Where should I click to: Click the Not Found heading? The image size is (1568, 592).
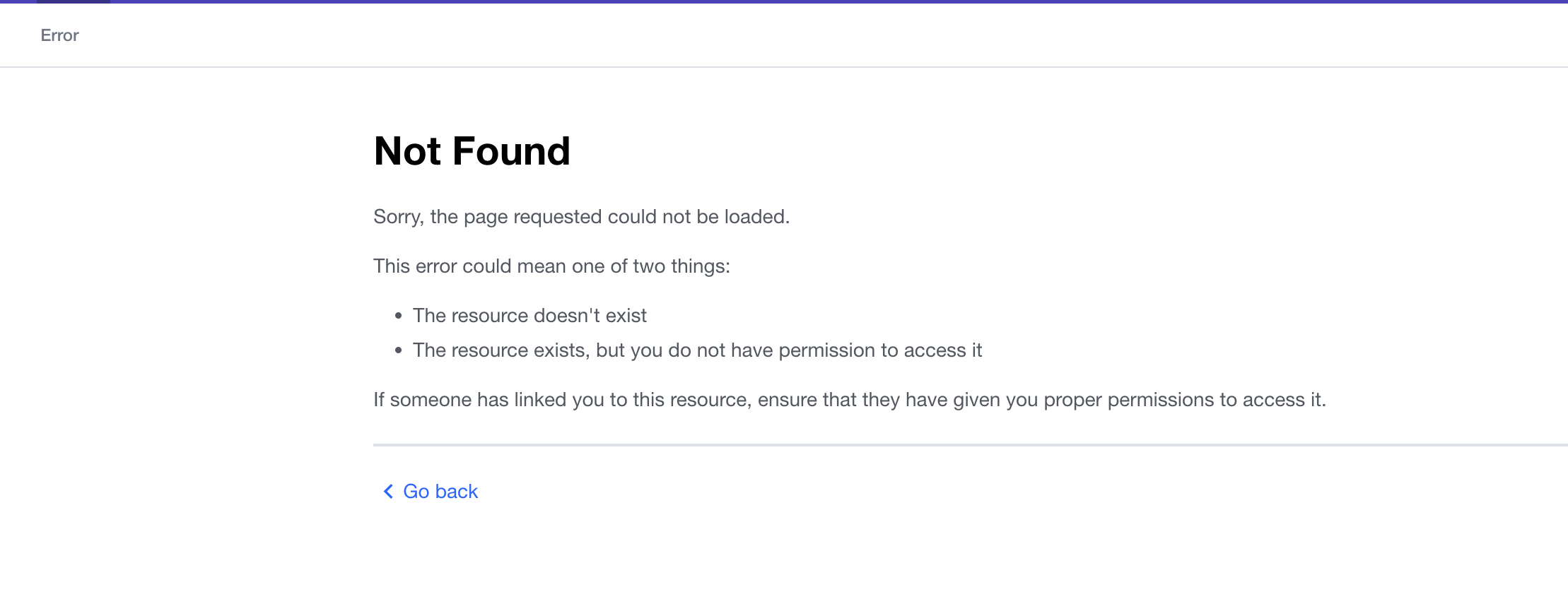click(x=472, y=151)
